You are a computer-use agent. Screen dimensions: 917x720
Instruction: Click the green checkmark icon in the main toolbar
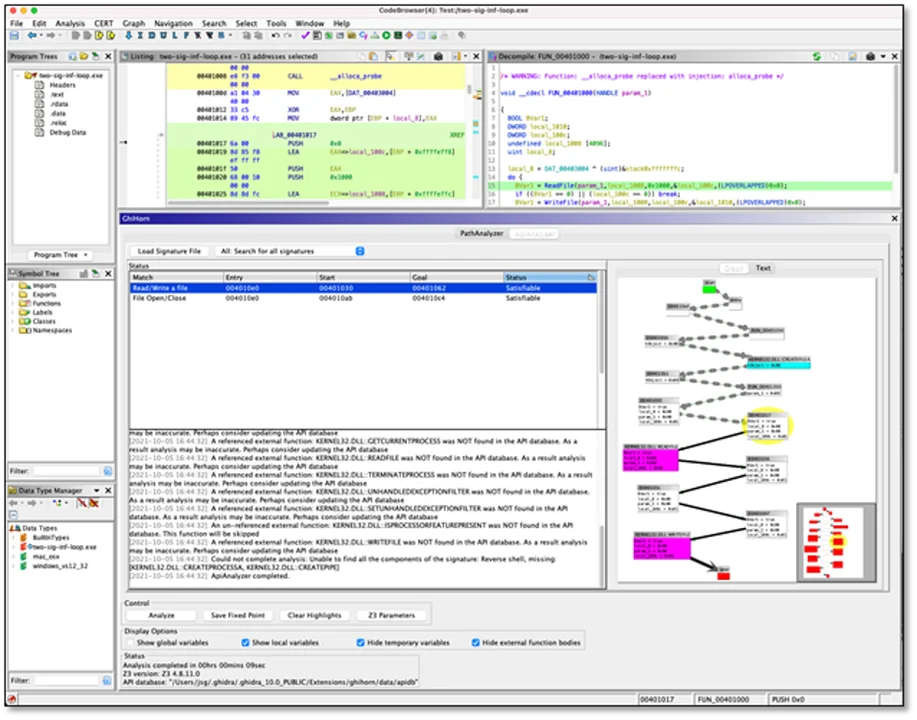pyautogui.click(x=304, y=35)
